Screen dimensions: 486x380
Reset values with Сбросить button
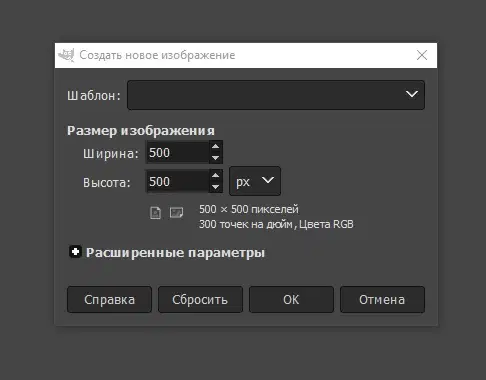200,299
